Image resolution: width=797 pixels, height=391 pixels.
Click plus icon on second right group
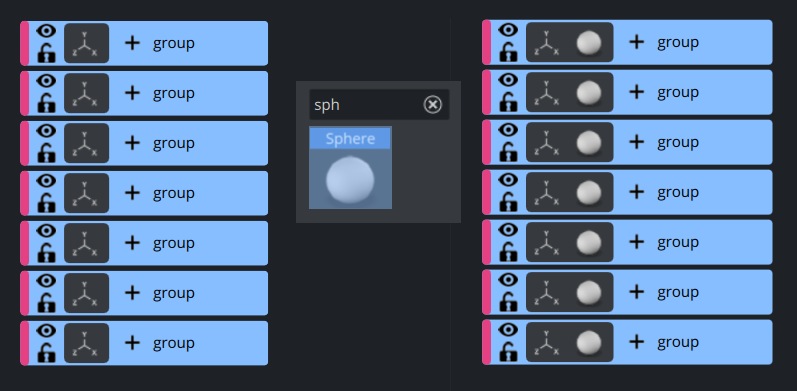point(636,93)
